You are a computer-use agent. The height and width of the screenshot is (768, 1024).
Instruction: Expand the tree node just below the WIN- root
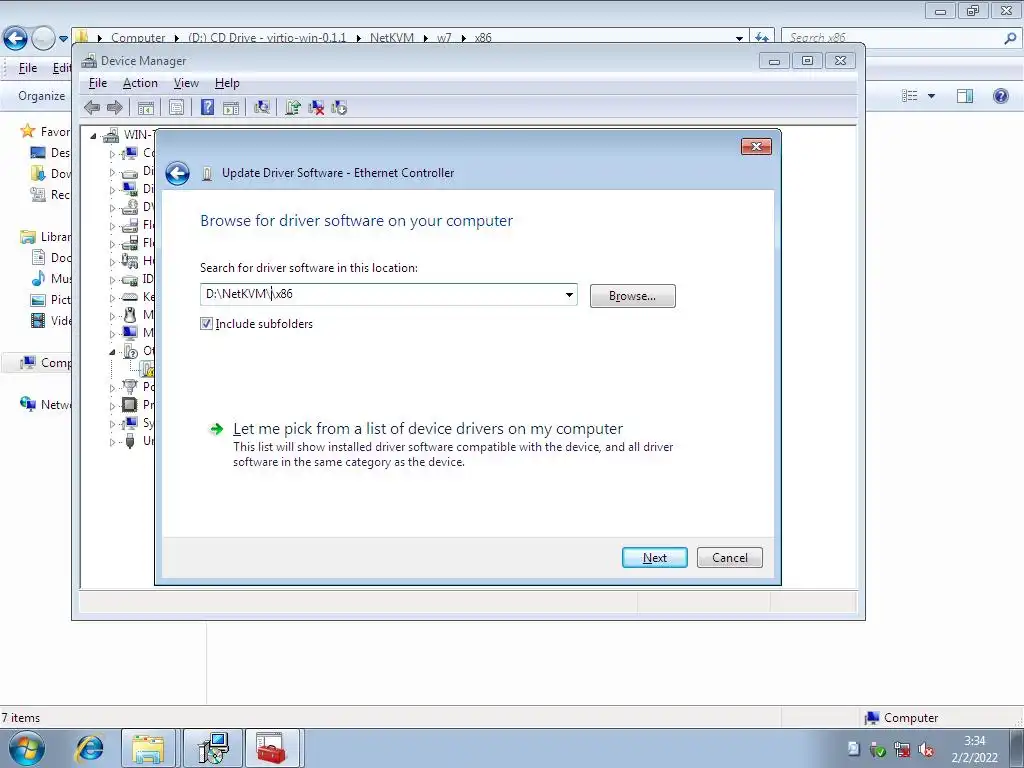[x=112, y=154]
